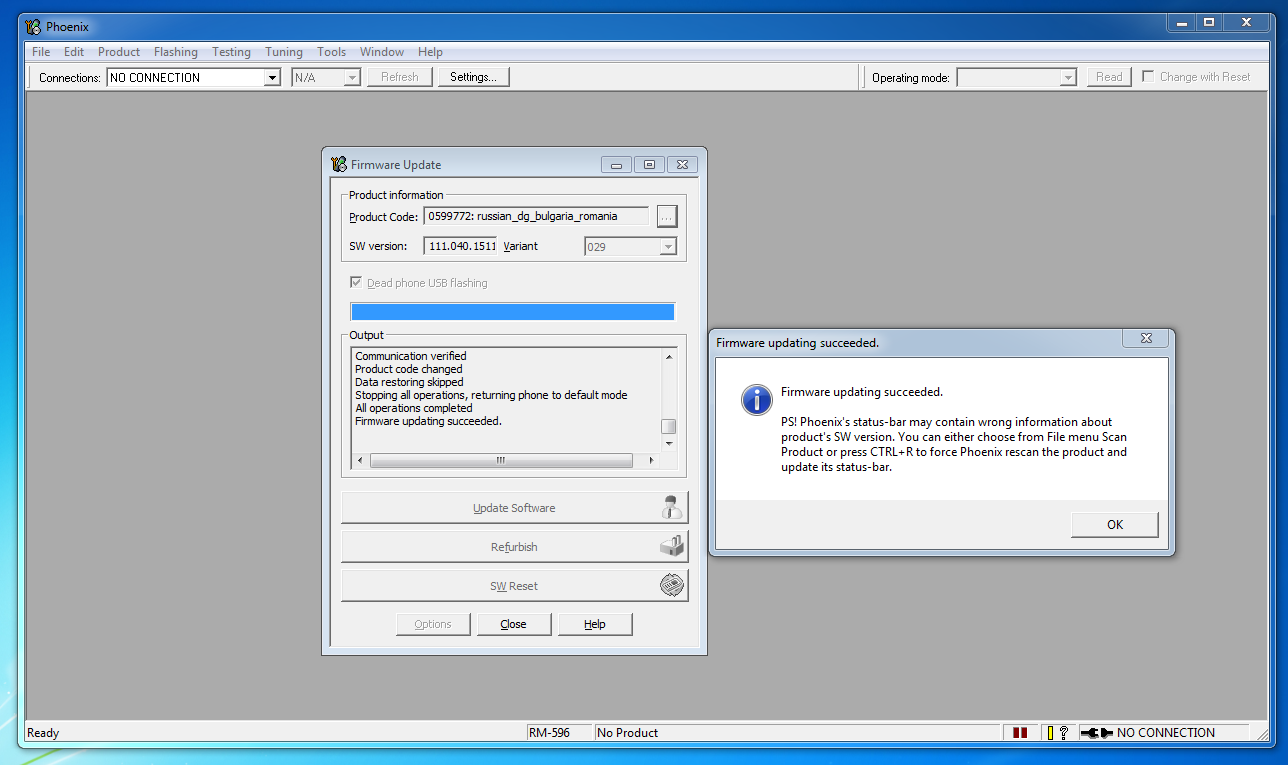The height and width of the screenshot is (765, 1288).
Task: Click the blue flashing progress bar
Action: tap(512, 312)
